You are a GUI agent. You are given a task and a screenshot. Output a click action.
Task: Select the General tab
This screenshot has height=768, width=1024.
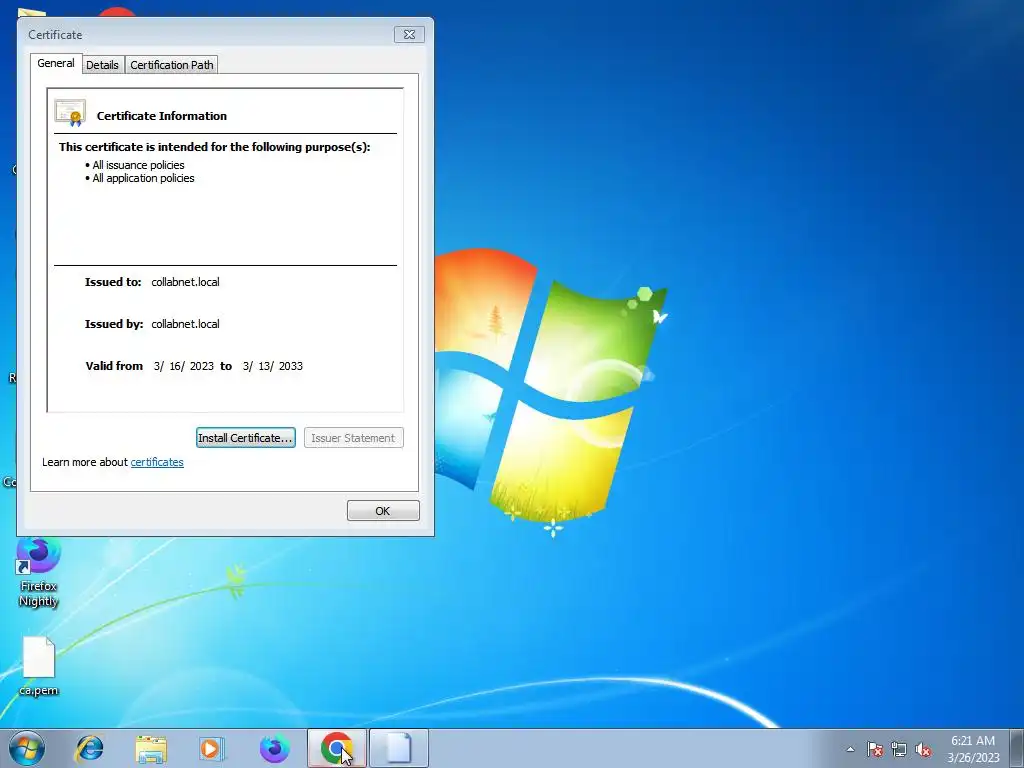[x=56, y=63]
